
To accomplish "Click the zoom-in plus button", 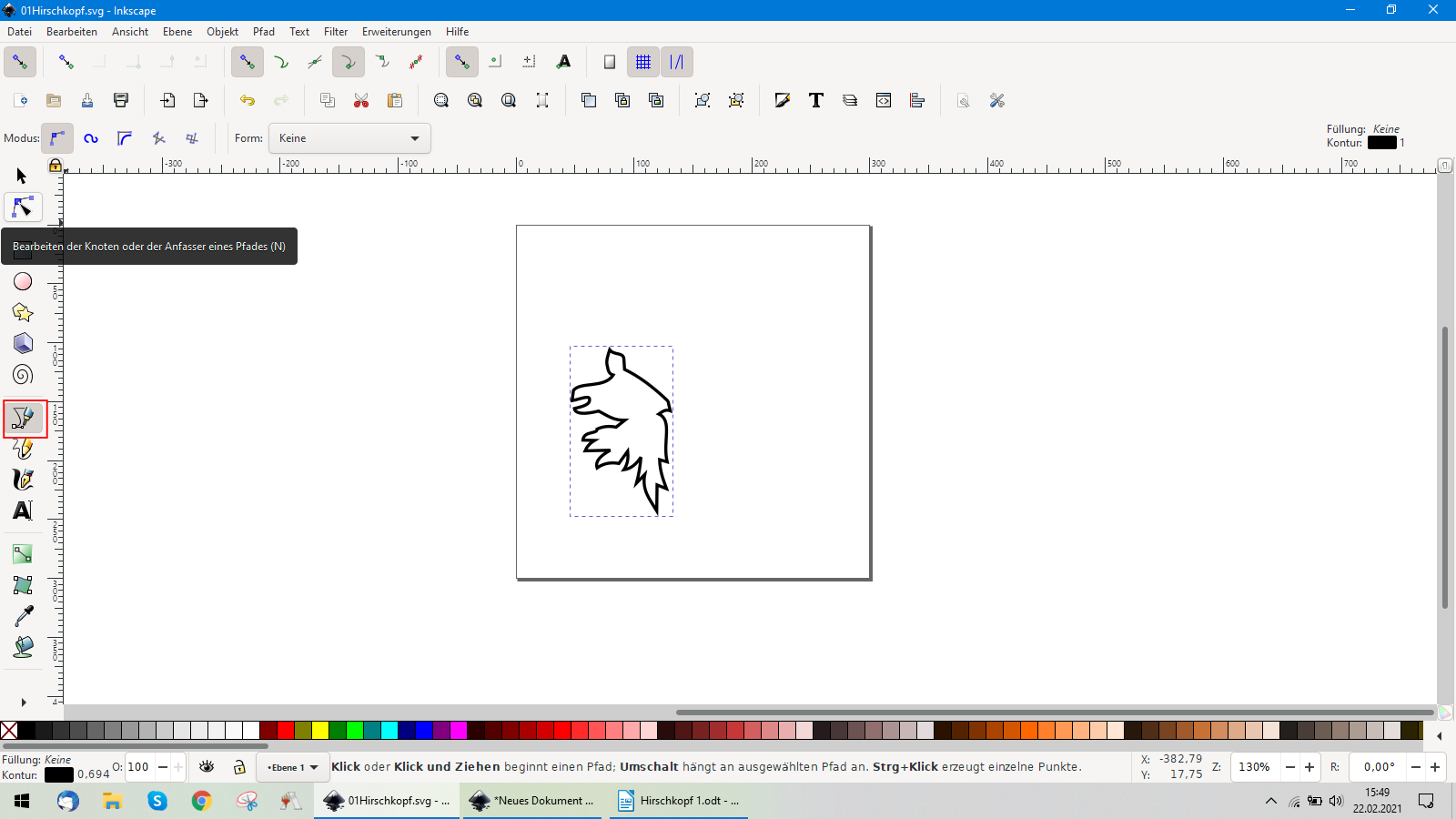I will coord(1309,767).
